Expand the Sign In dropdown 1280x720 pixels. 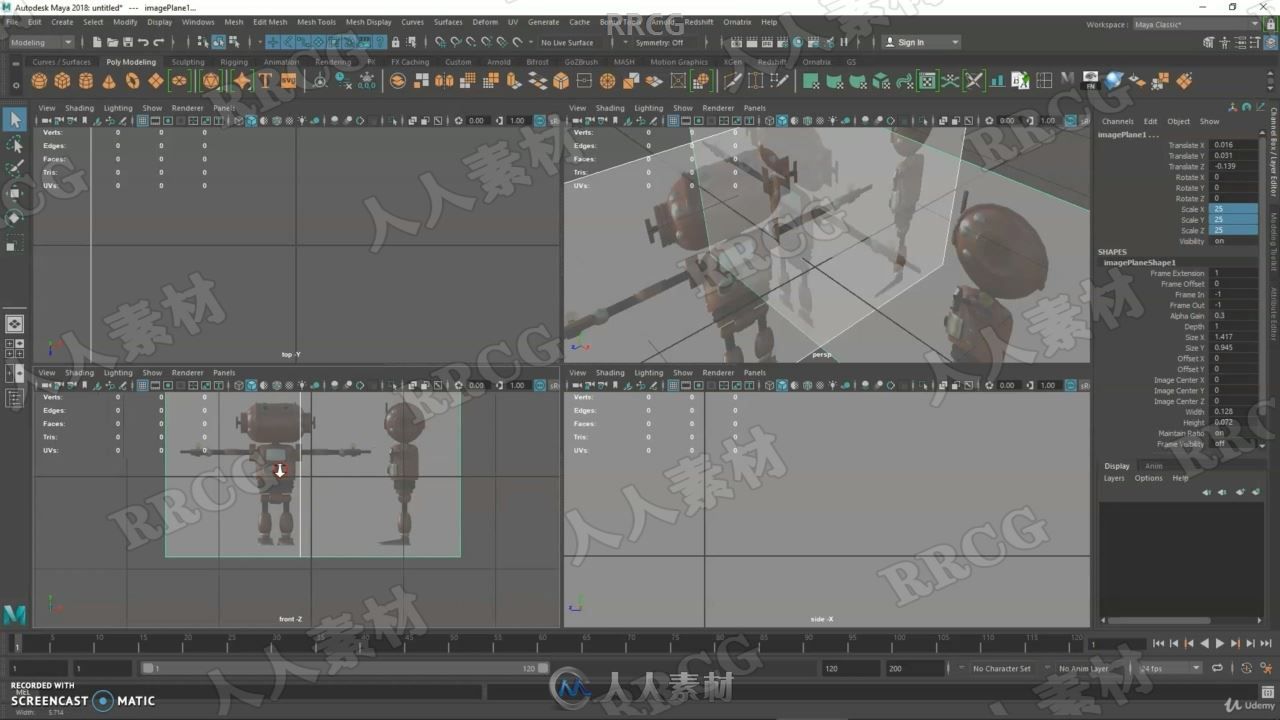click(921, 42)
